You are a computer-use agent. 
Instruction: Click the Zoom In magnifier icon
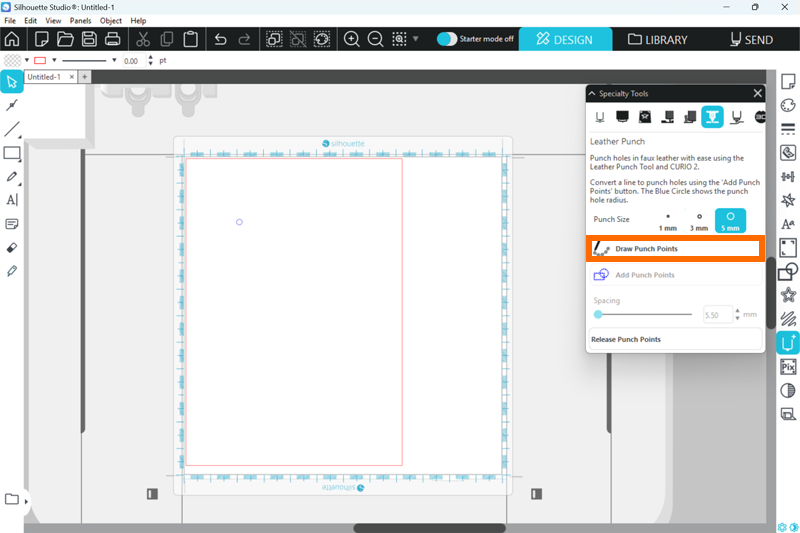(352, 40)
